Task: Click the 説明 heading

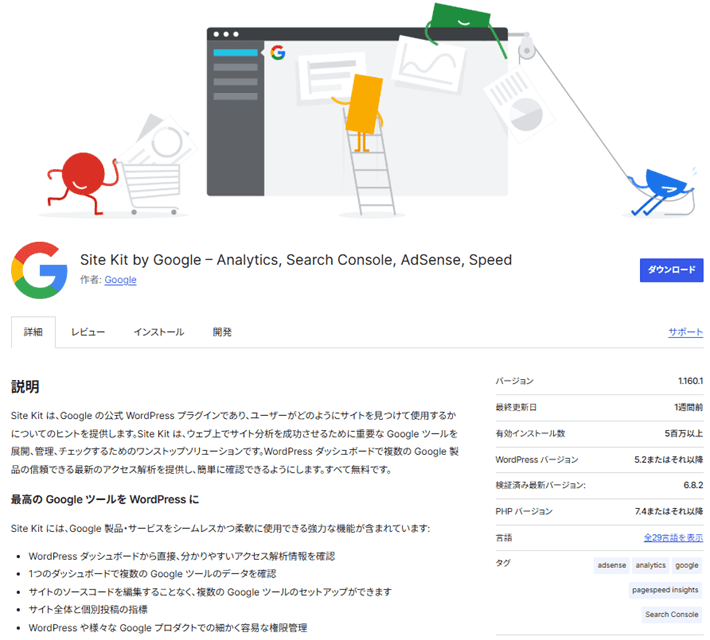Action: coord(25,386)
